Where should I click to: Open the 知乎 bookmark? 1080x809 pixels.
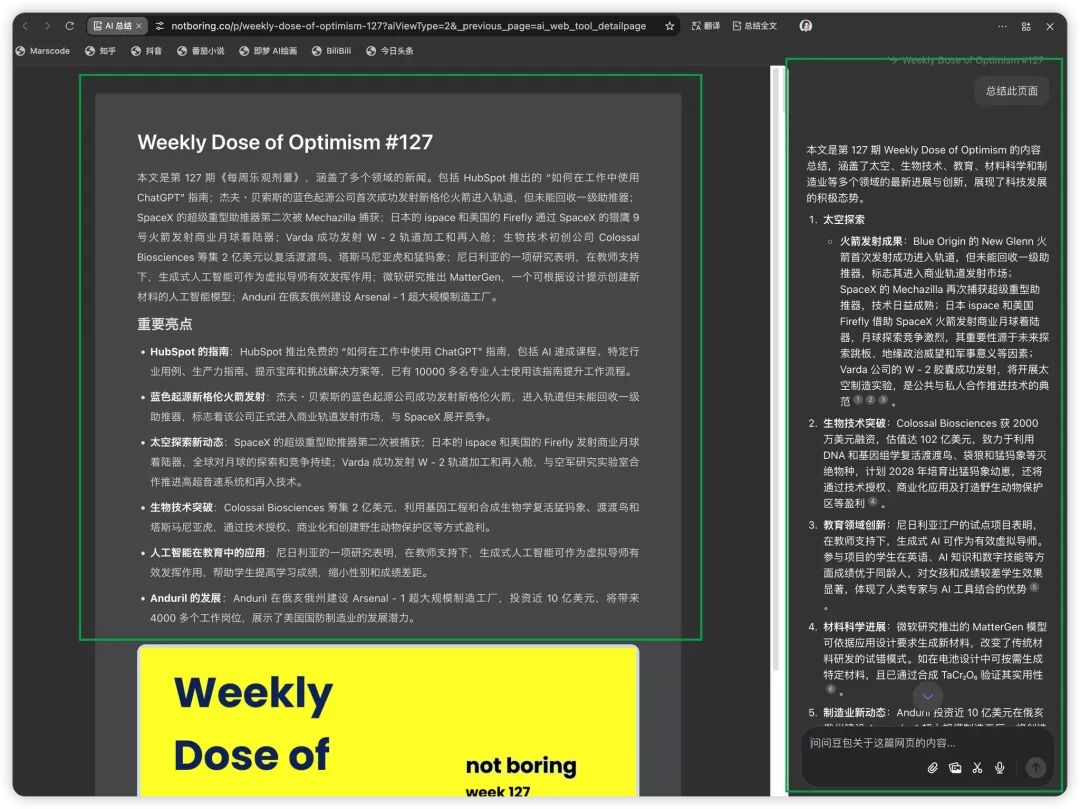pos(101,51)
